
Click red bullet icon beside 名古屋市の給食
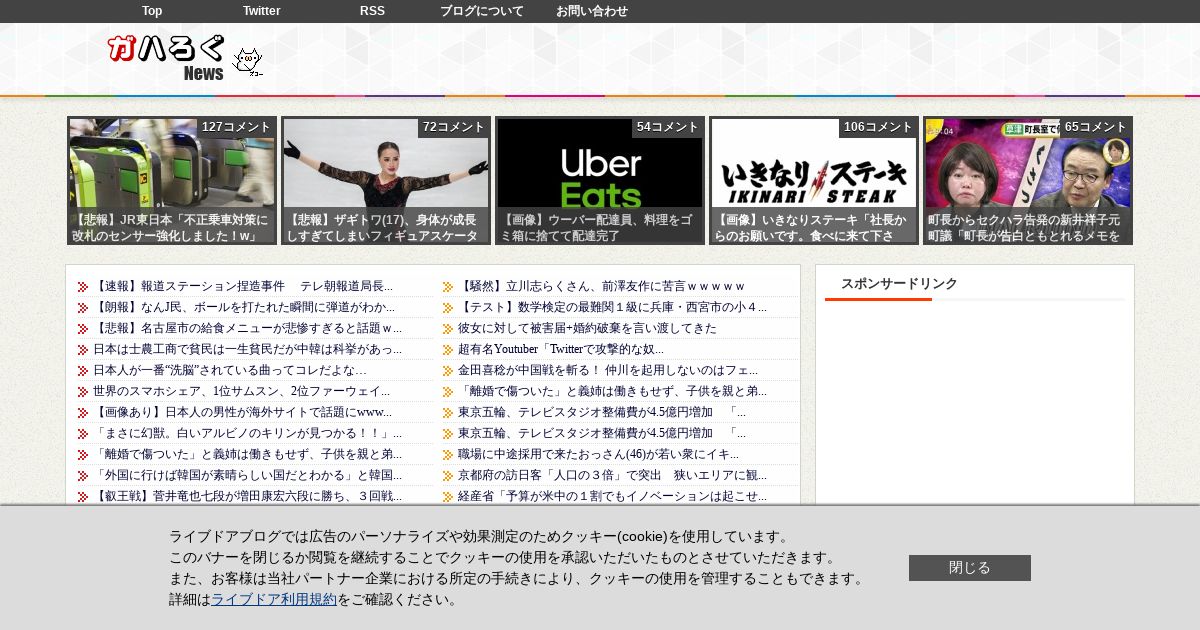click(x=83, y=329)
